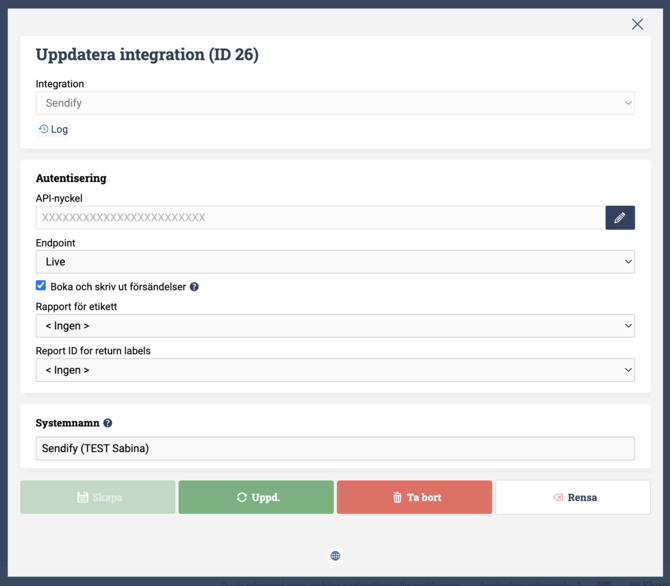Expand the Endpoint dropdown set to Live
670x586 pixels.
[335, 262]
